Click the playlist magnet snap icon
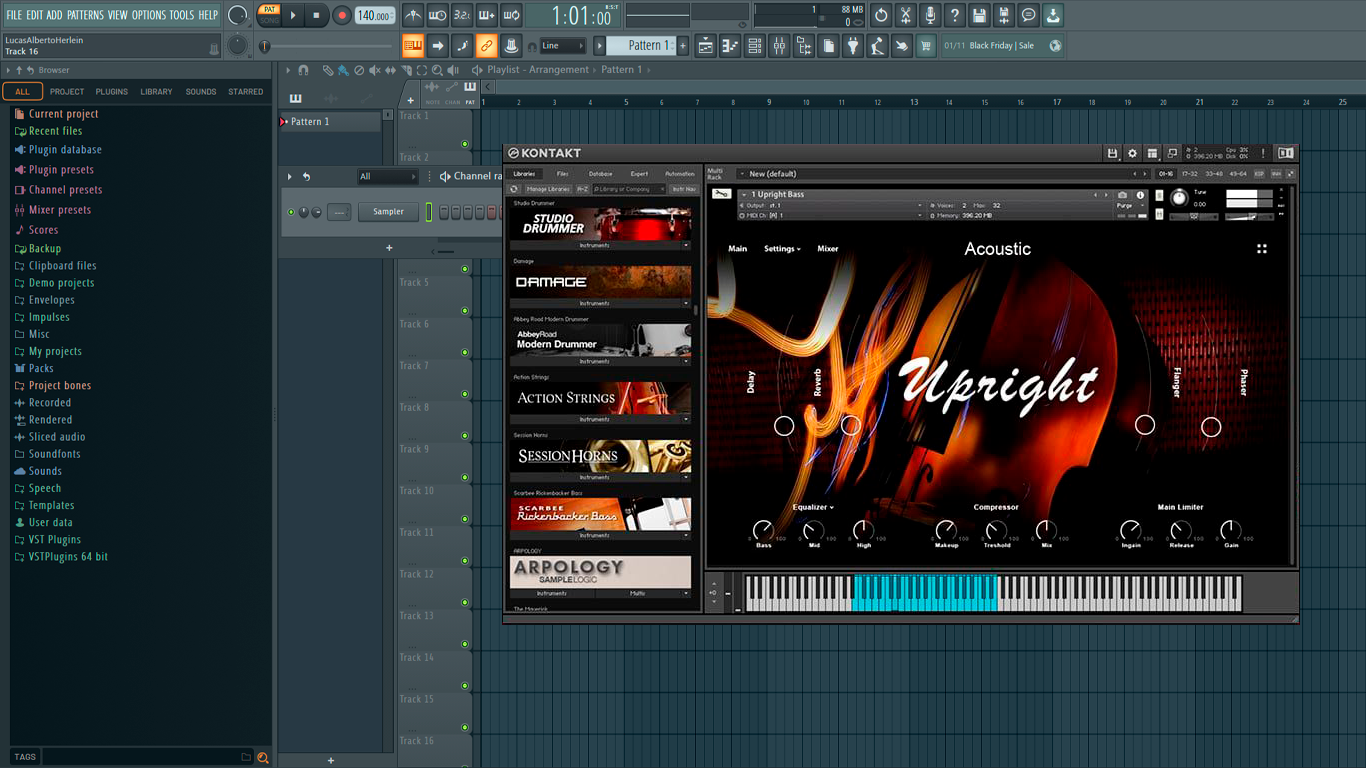 point(303,70)
